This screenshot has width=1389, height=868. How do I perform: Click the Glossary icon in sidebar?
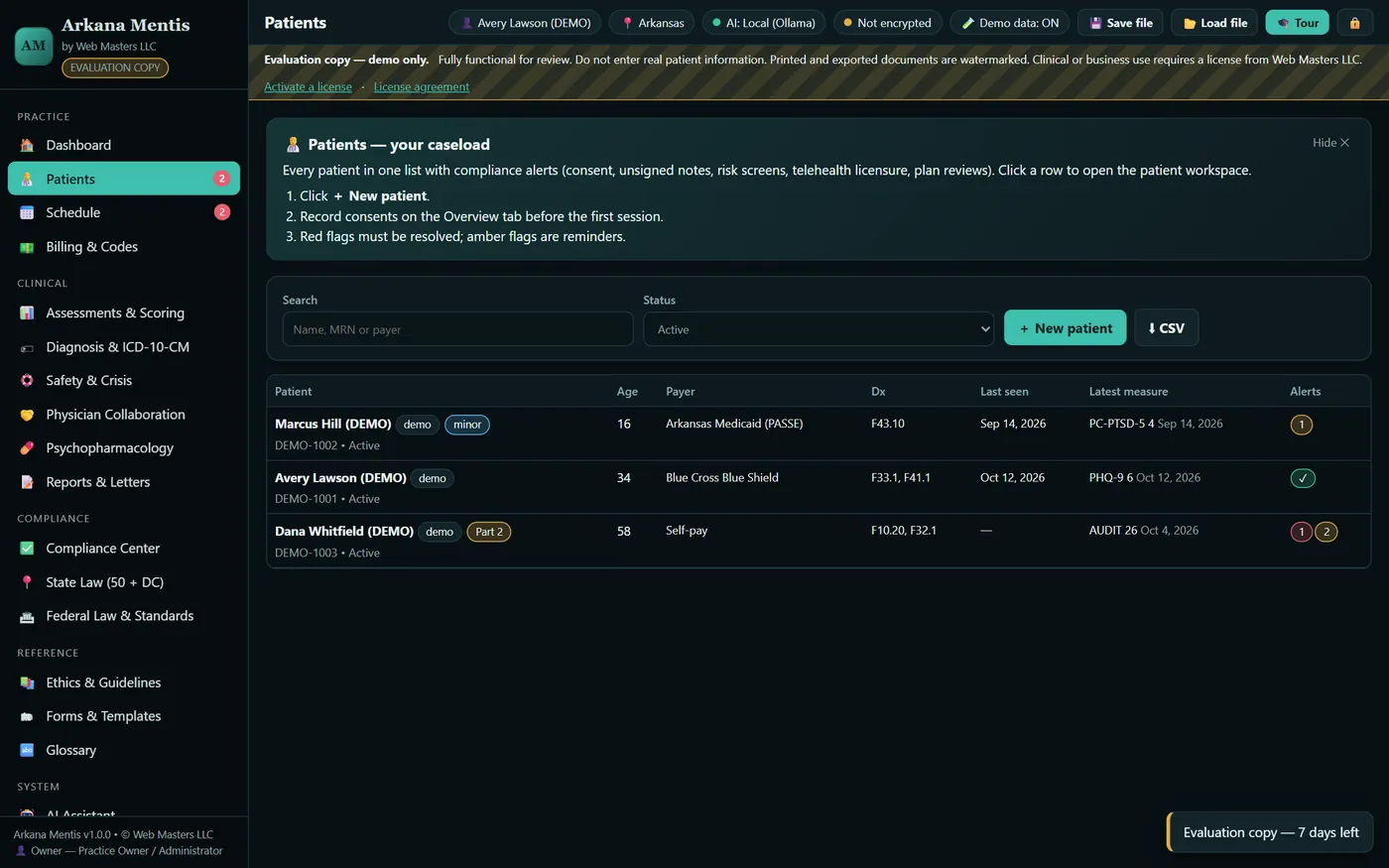point(27,750)
